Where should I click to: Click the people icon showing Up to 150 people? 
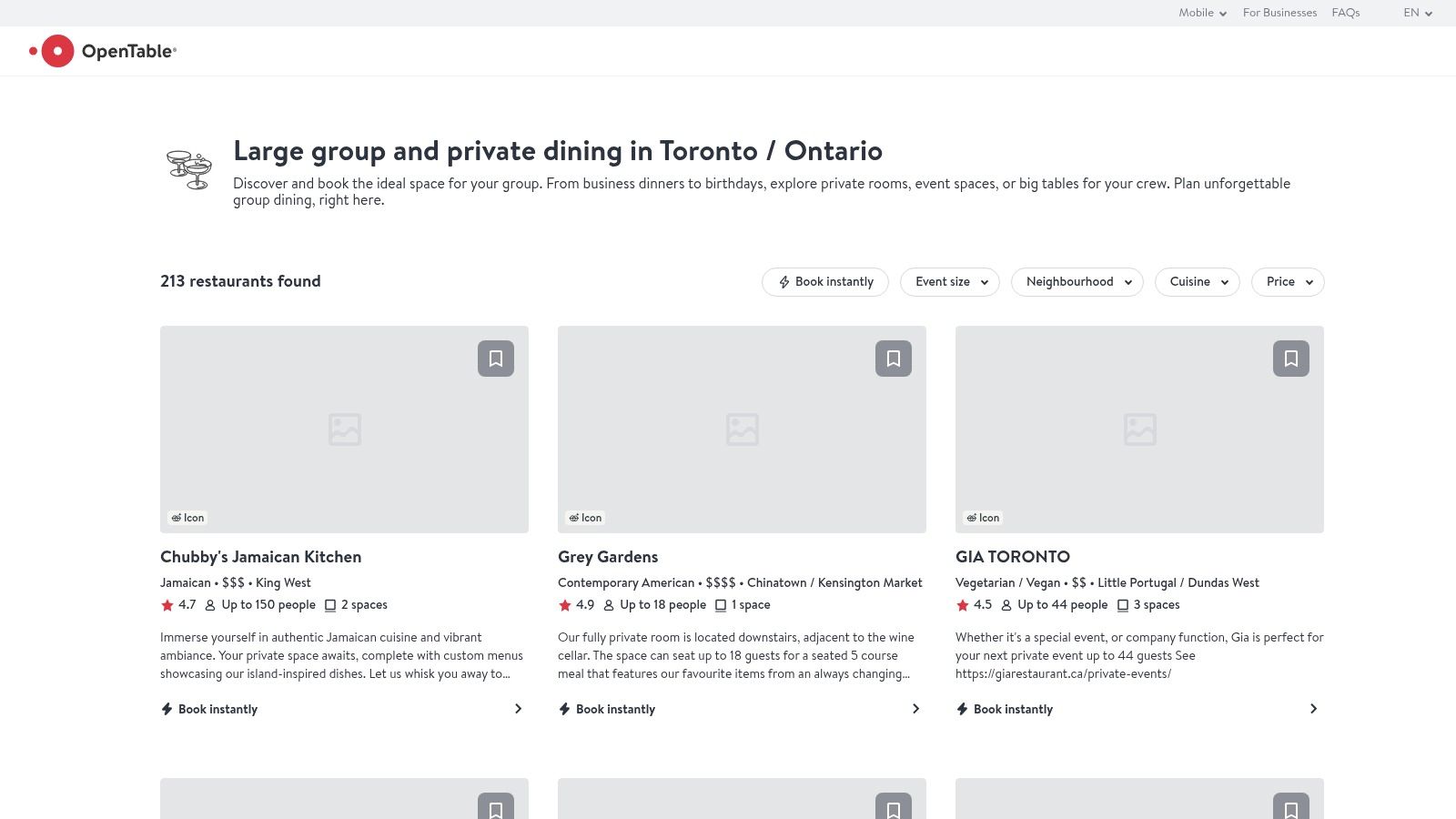(x=209, y=604)
